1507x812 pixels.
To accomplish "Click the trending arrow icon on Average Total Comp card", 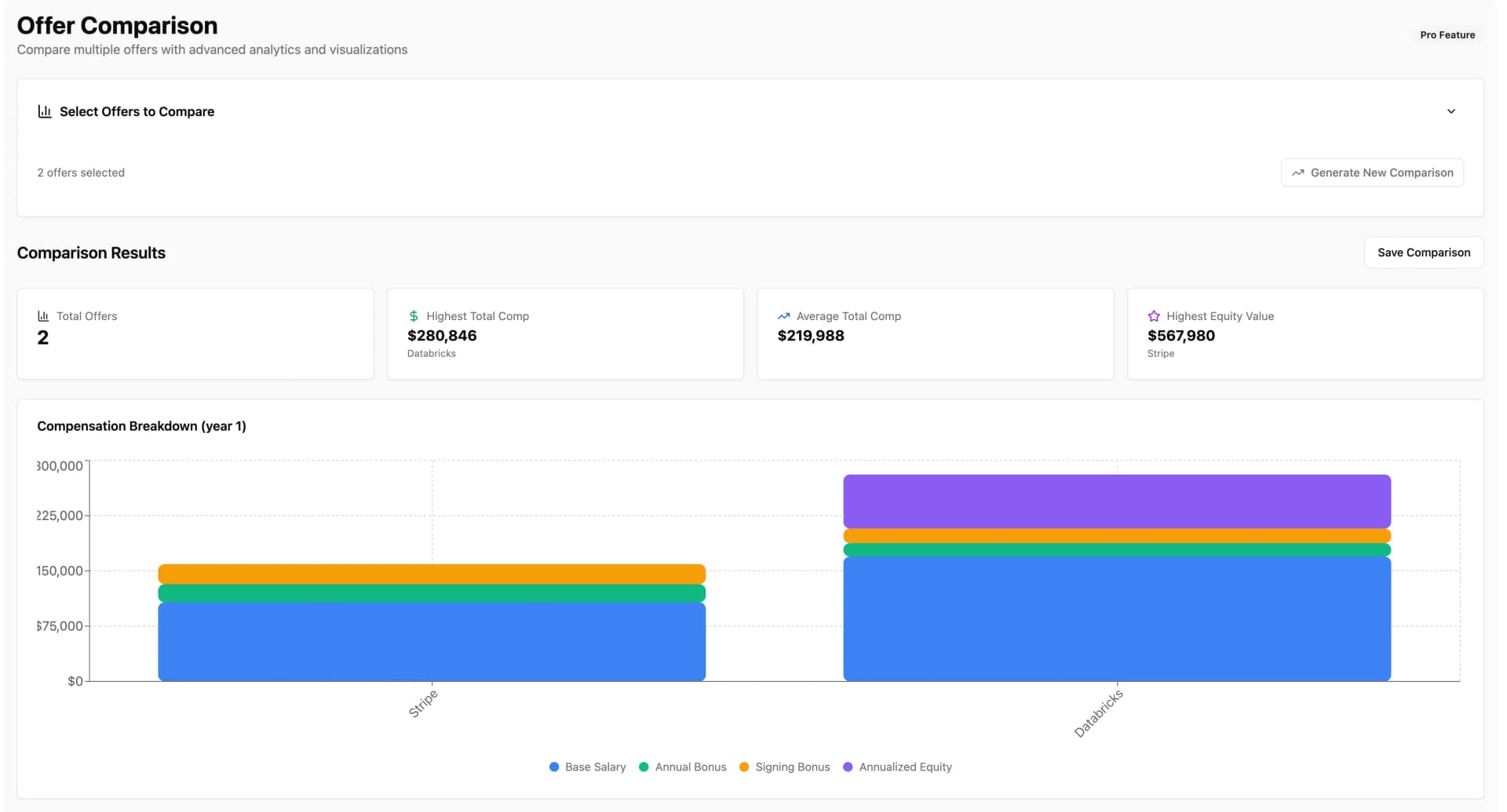I will click(x=783, y=315).
